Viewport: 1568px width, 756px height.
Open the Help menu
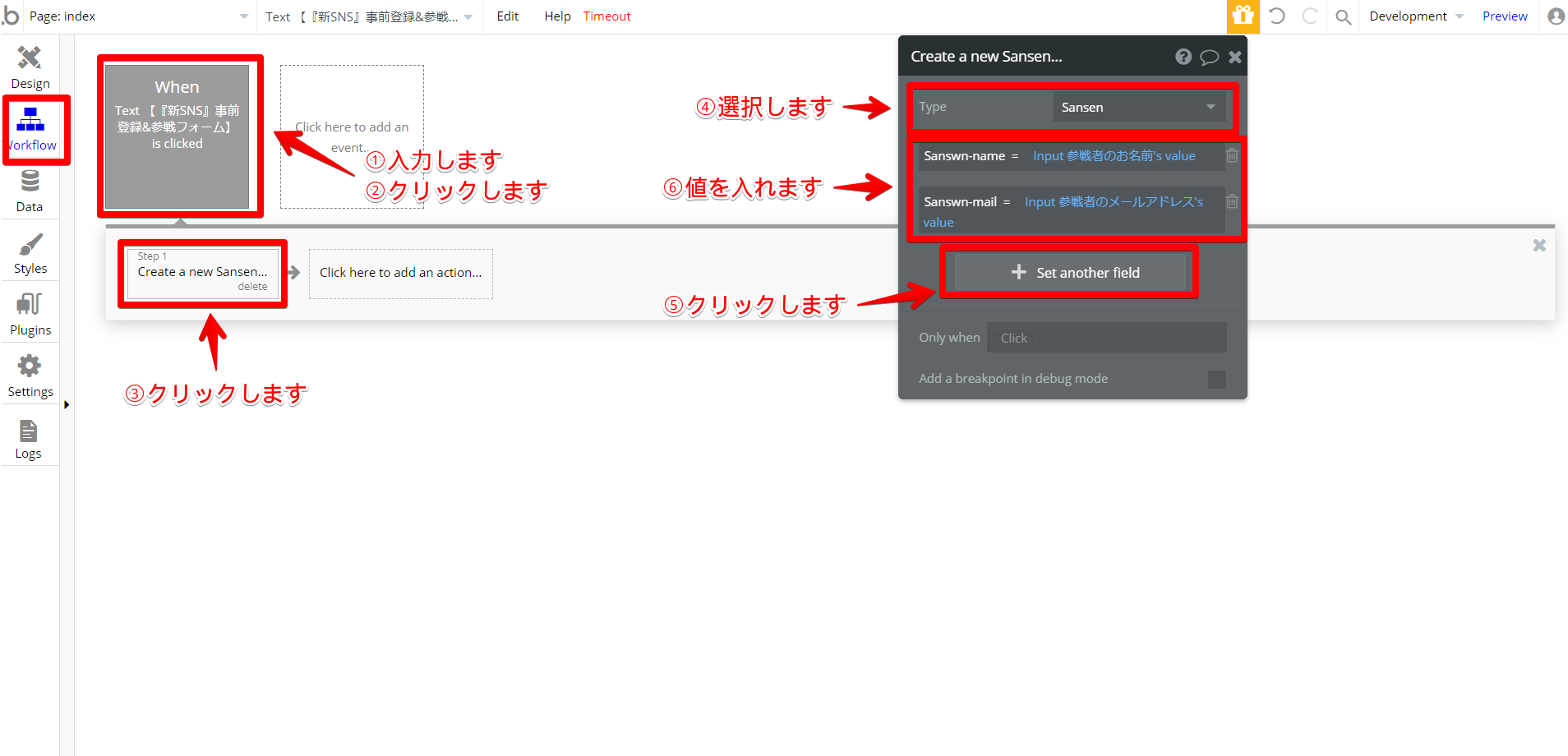[557, 16]
